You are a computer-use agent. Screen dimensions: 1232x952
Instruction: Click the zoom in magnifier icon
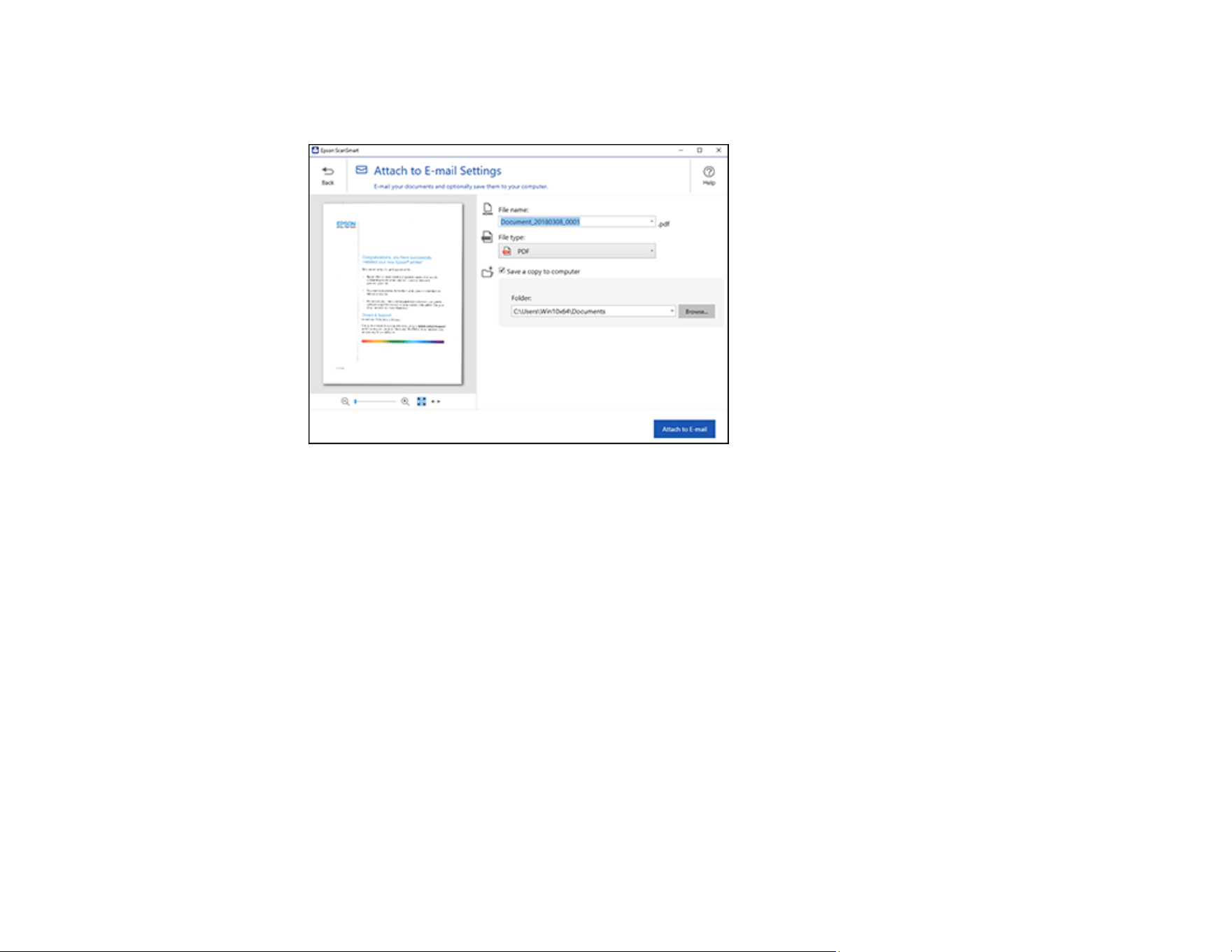[405, 402]
